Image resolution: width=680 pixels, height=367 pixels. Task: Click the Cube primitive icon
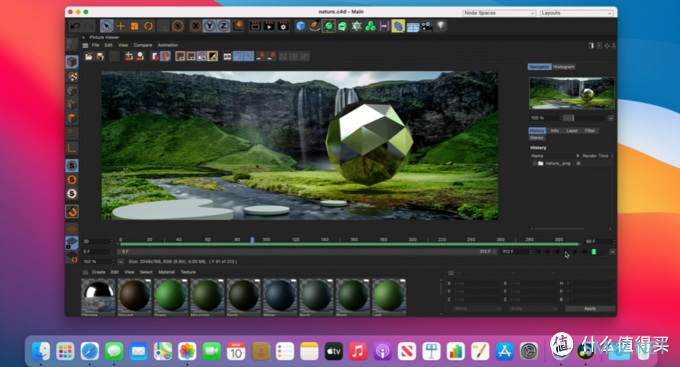(301, 26)
